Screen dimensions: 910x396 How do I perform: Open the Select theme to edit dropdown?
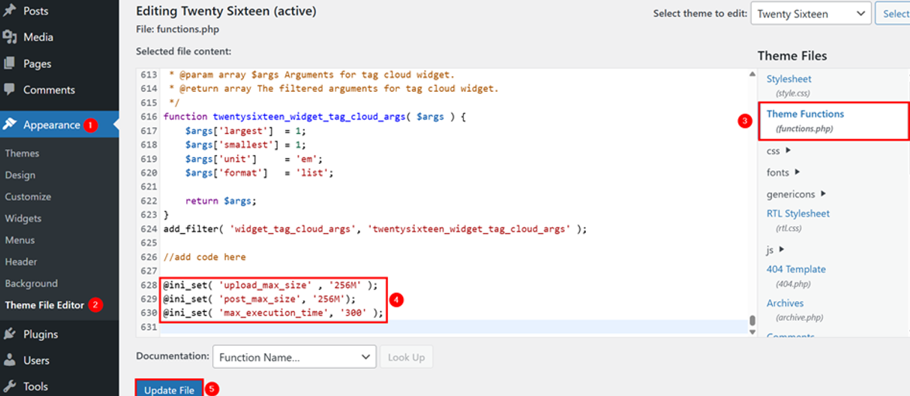[811, 13]
